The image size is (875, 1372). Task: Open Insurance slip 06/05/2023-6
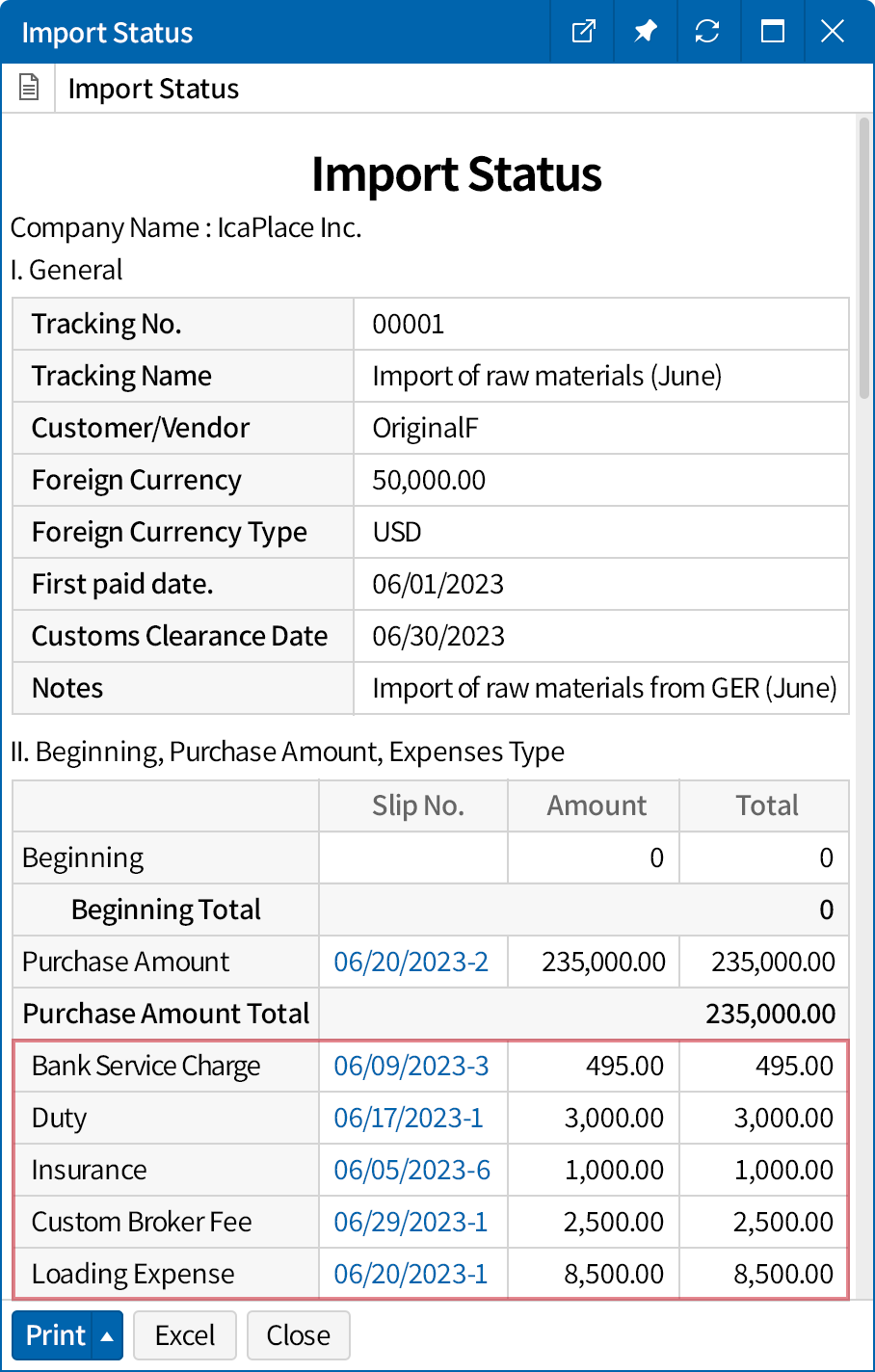[x=412, y=1170]
